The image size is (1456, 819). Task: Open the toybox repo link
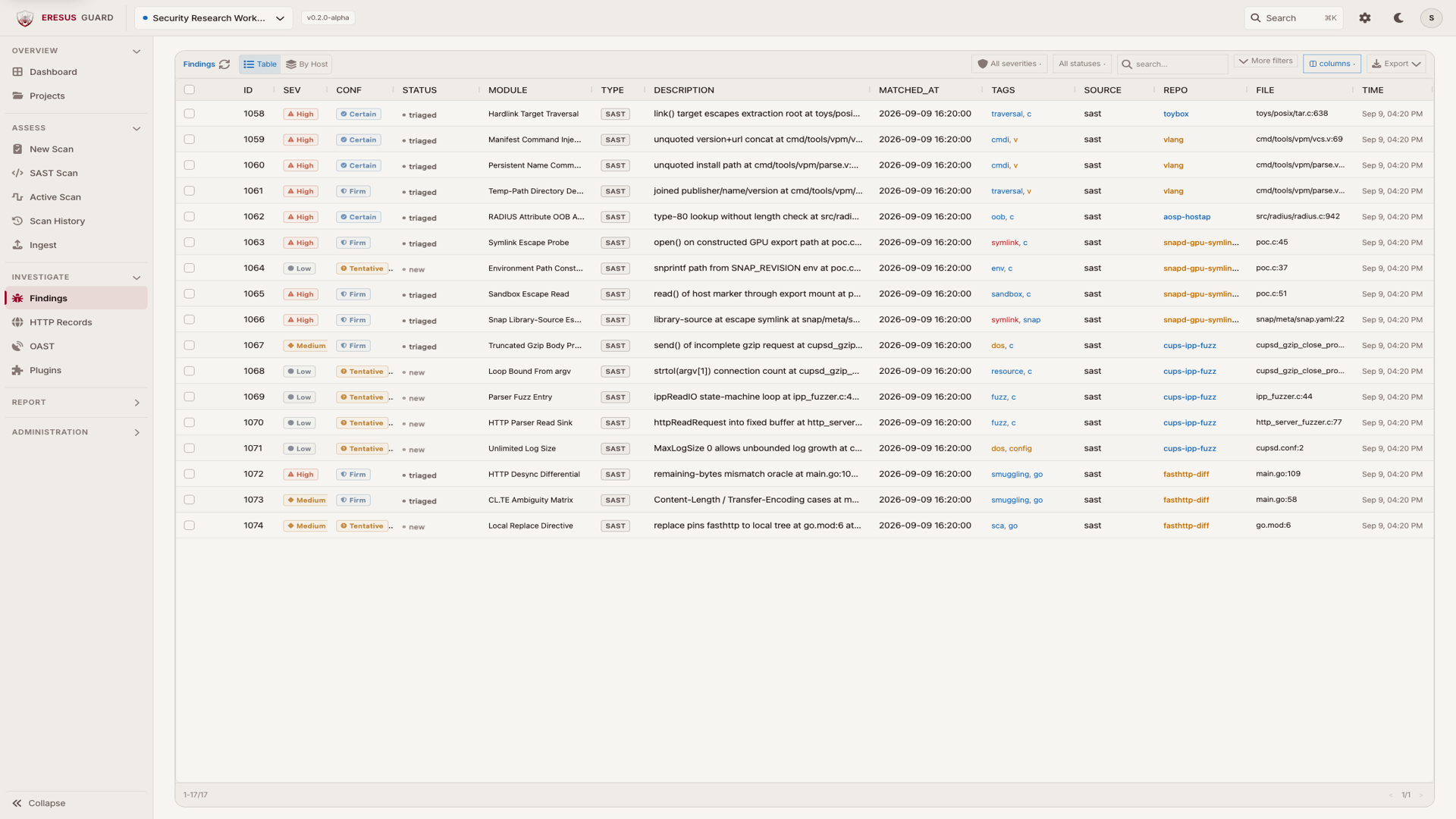(x=1175, y=114)
